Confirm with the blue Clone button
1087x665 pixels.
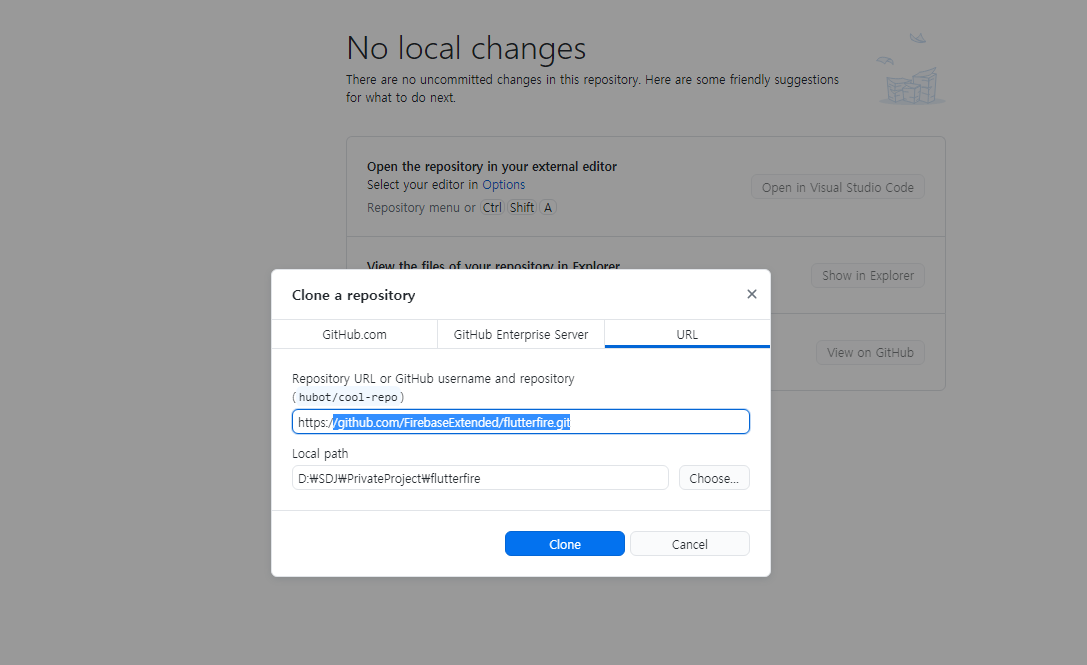tap(564, 544)
